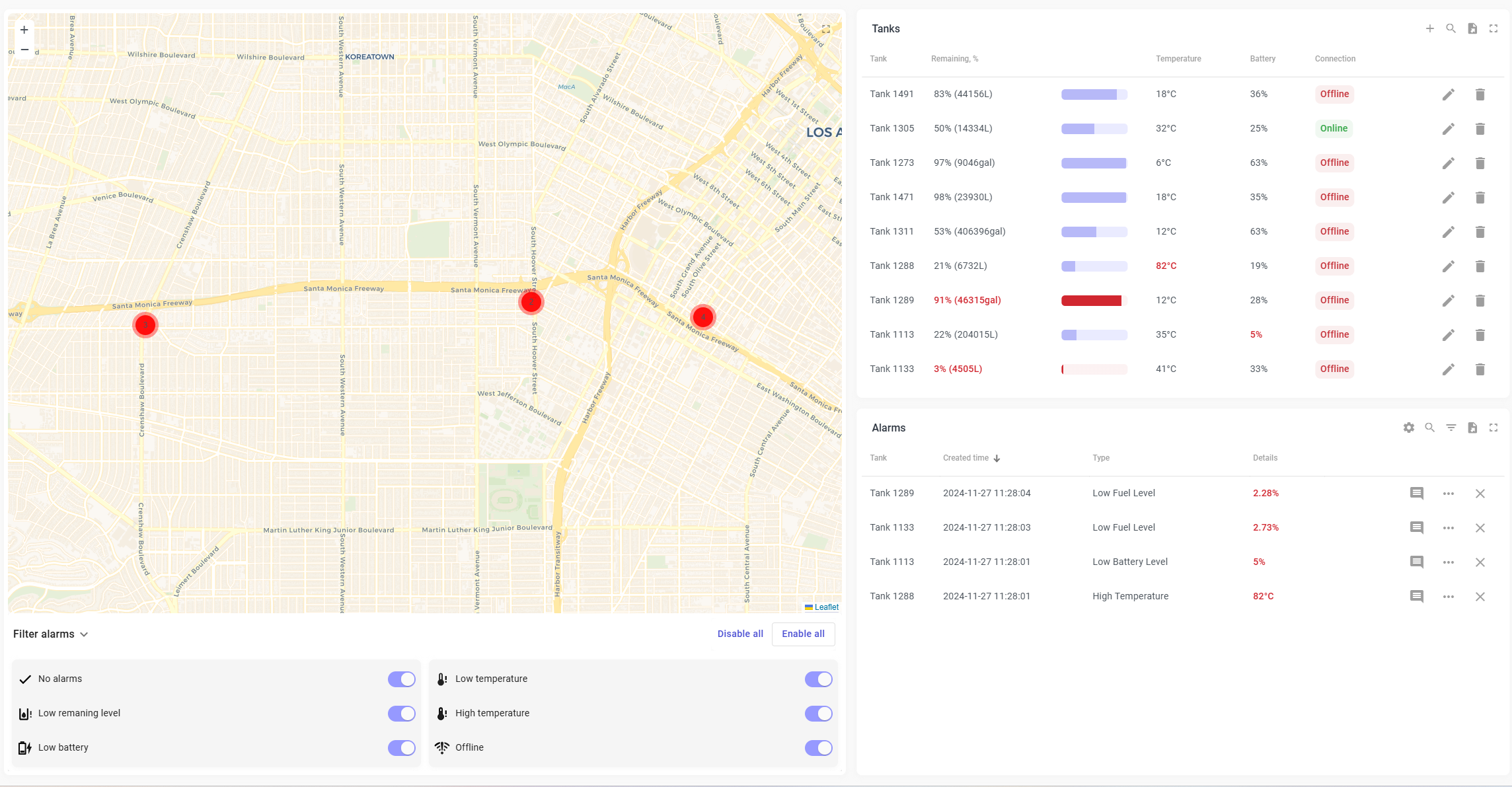Sort tanks by the Battery column header
1512x787 pixels.
(x=1262, y=59)
